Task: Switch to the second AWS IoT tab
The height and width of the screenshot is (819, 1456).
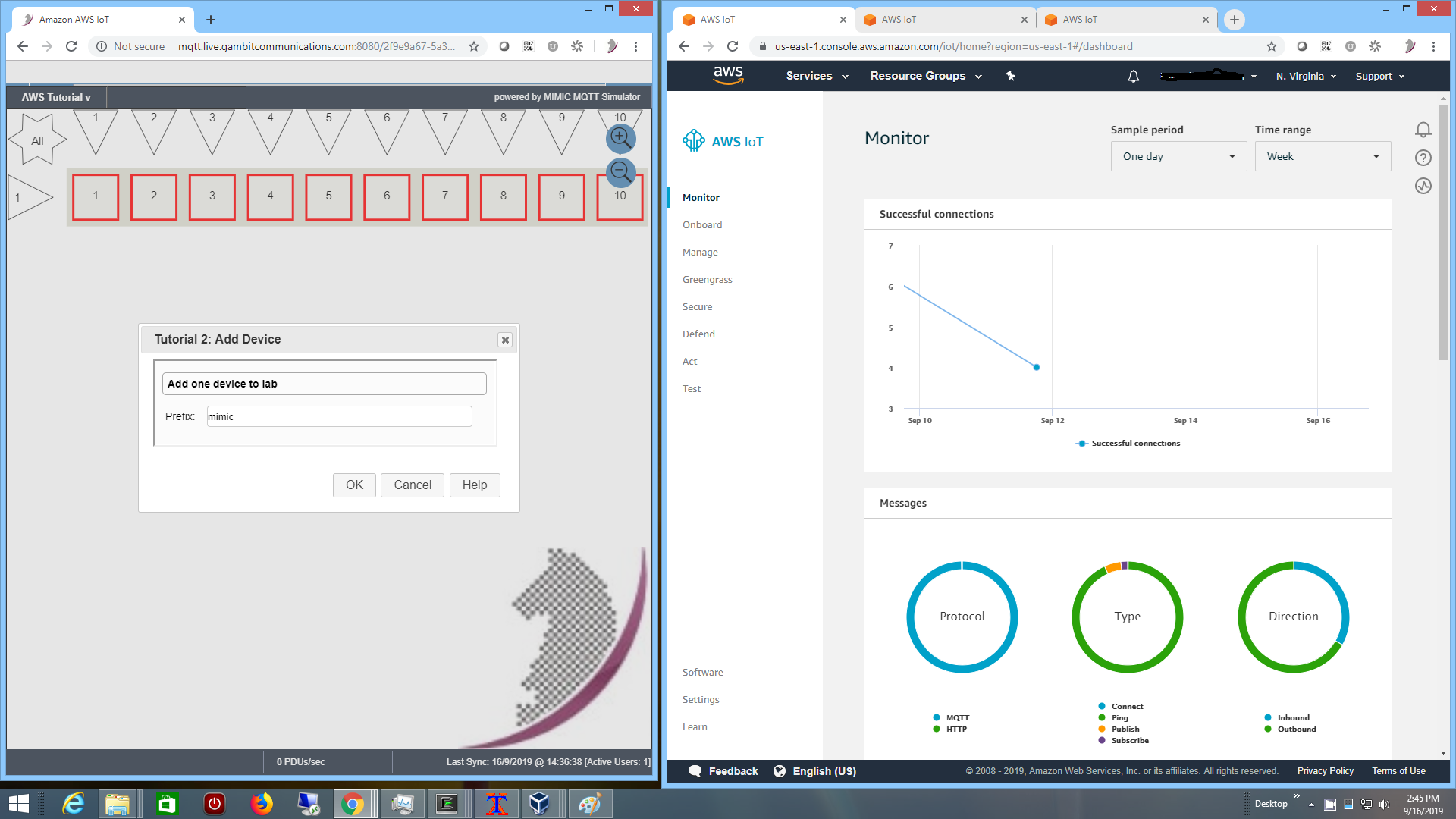Action: click(x=944, y=20)
